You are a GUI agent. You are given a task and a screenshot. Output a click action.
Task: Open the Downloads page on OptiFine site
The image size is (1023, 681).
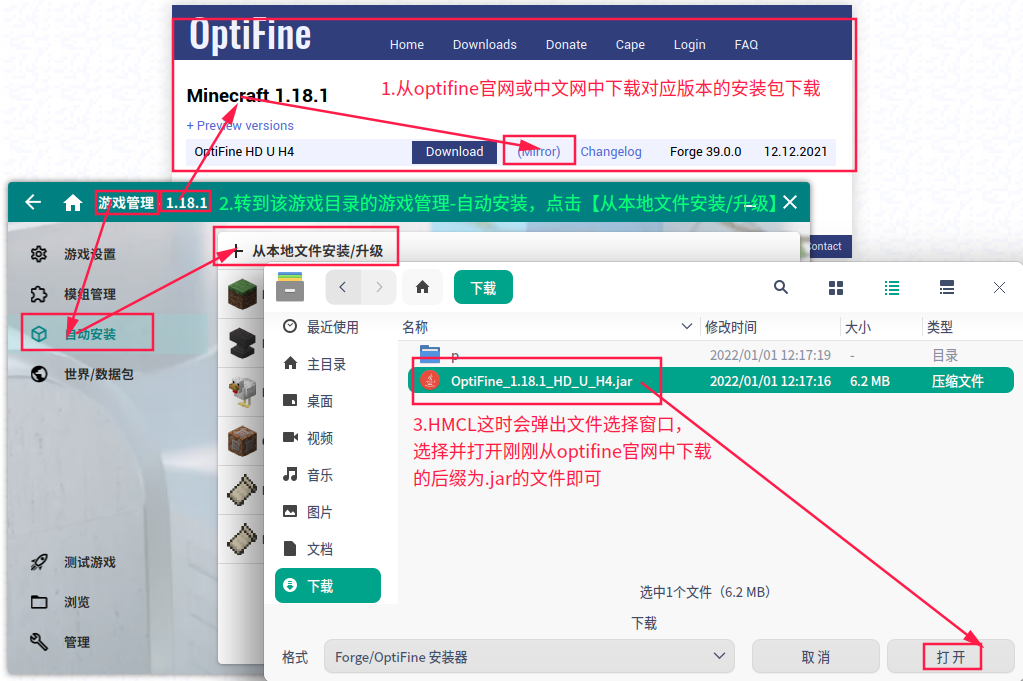coord(485,44)
